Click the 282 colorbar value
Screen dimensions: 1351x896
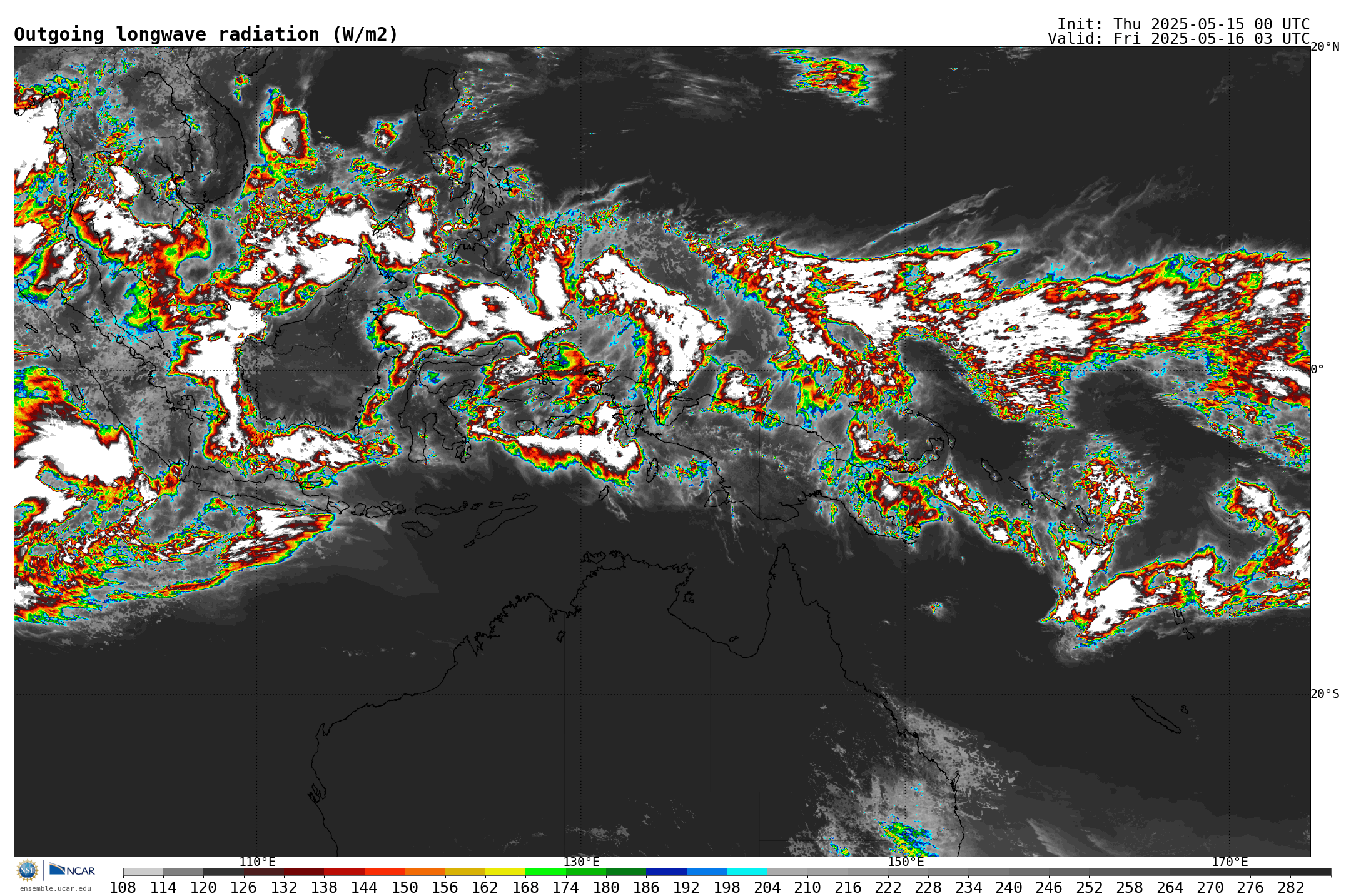(1290, 887)
